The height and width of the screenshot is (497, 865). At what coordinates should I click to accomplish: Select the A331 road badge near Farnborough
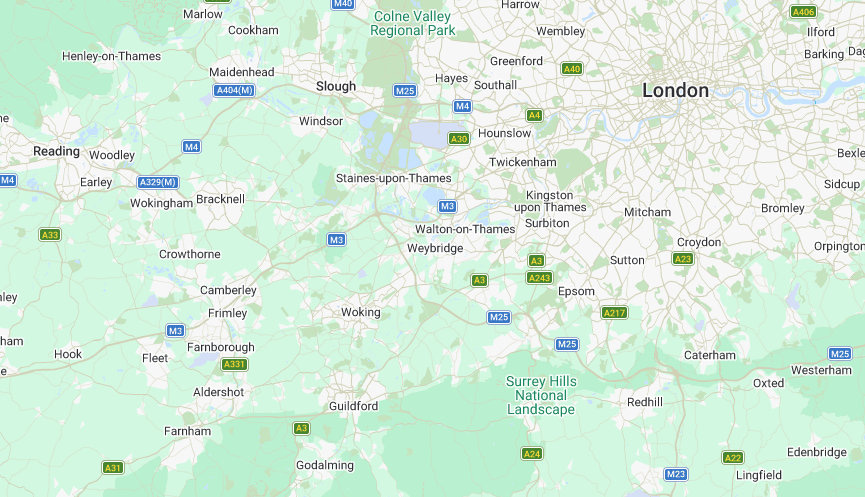click(234, 364)
